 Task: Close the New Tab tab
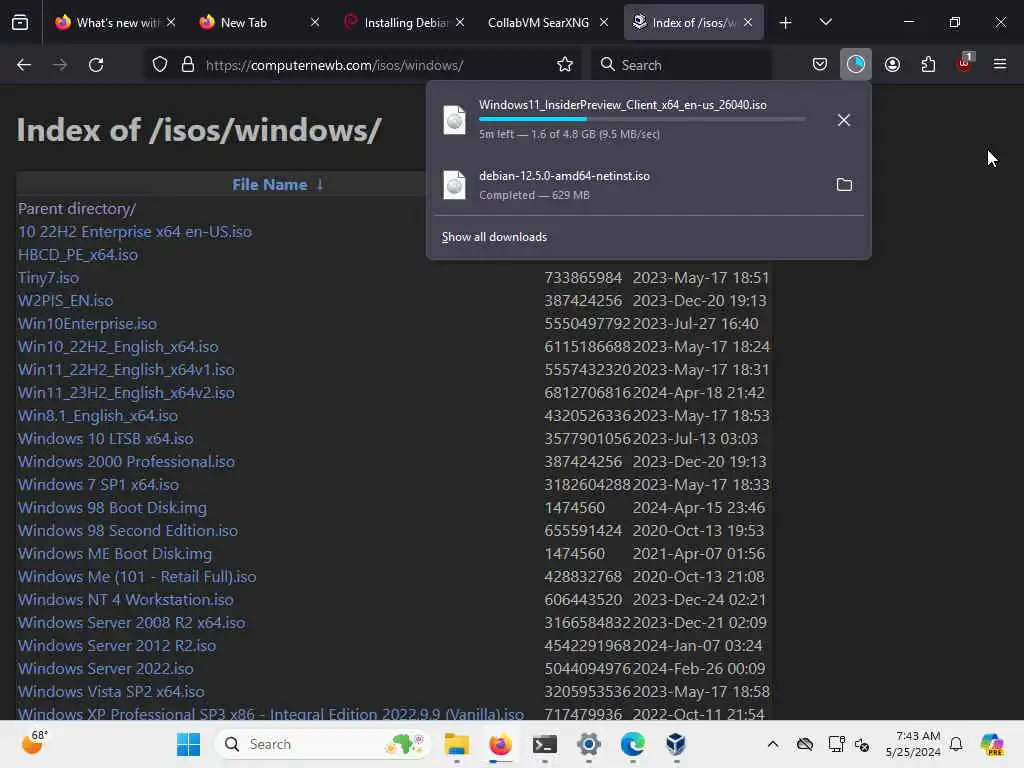[x=315, y=22]
